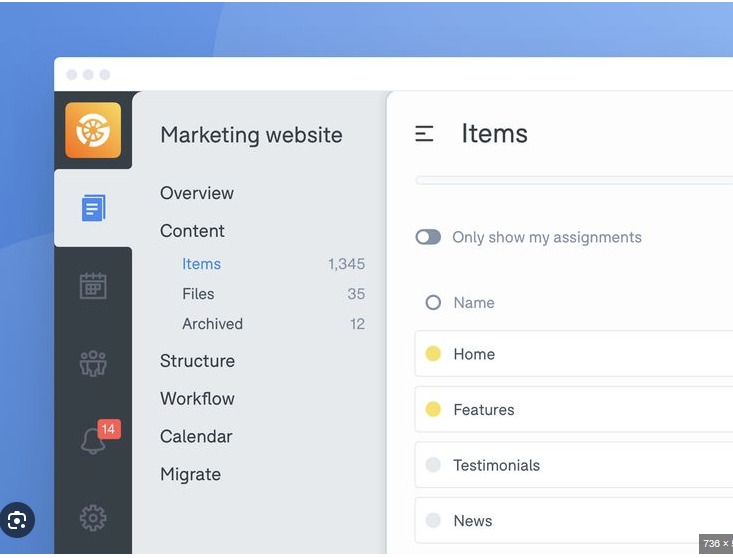Click the 35 files count
This screenshot has height=558, width=733.
356,294
